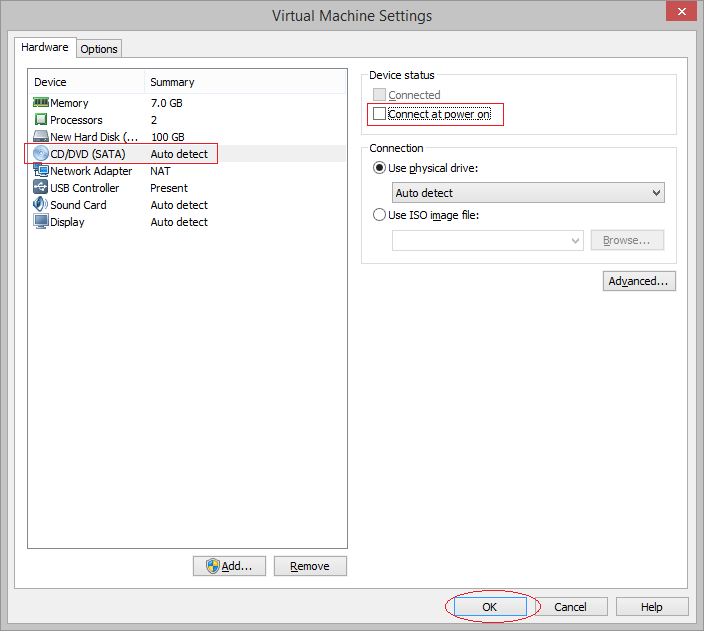The width and height of the screenshot is (704, 631).
Task: Select the Memory row label
Action: point(69,103)
